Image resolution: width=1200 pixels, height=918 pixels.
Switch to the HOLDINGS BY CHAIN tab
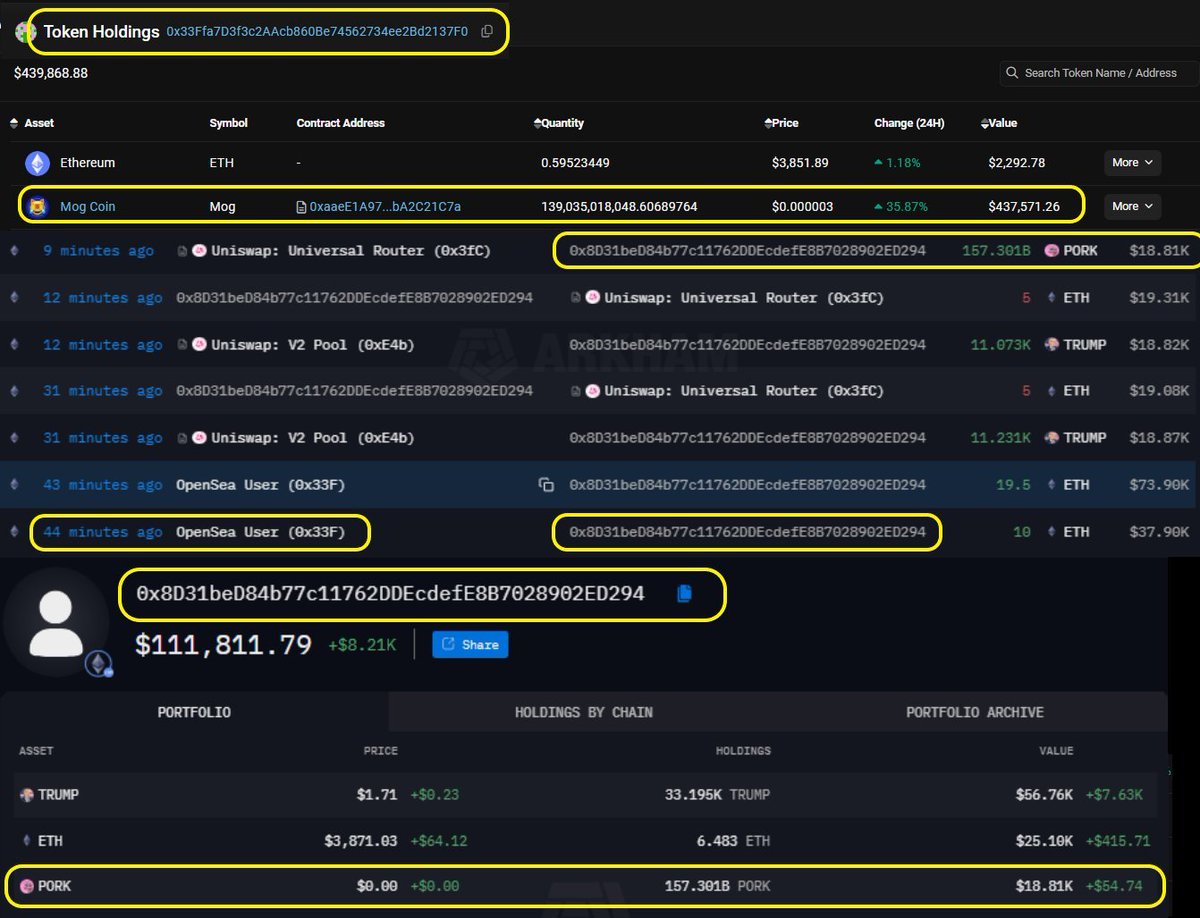tap(584, 712)
